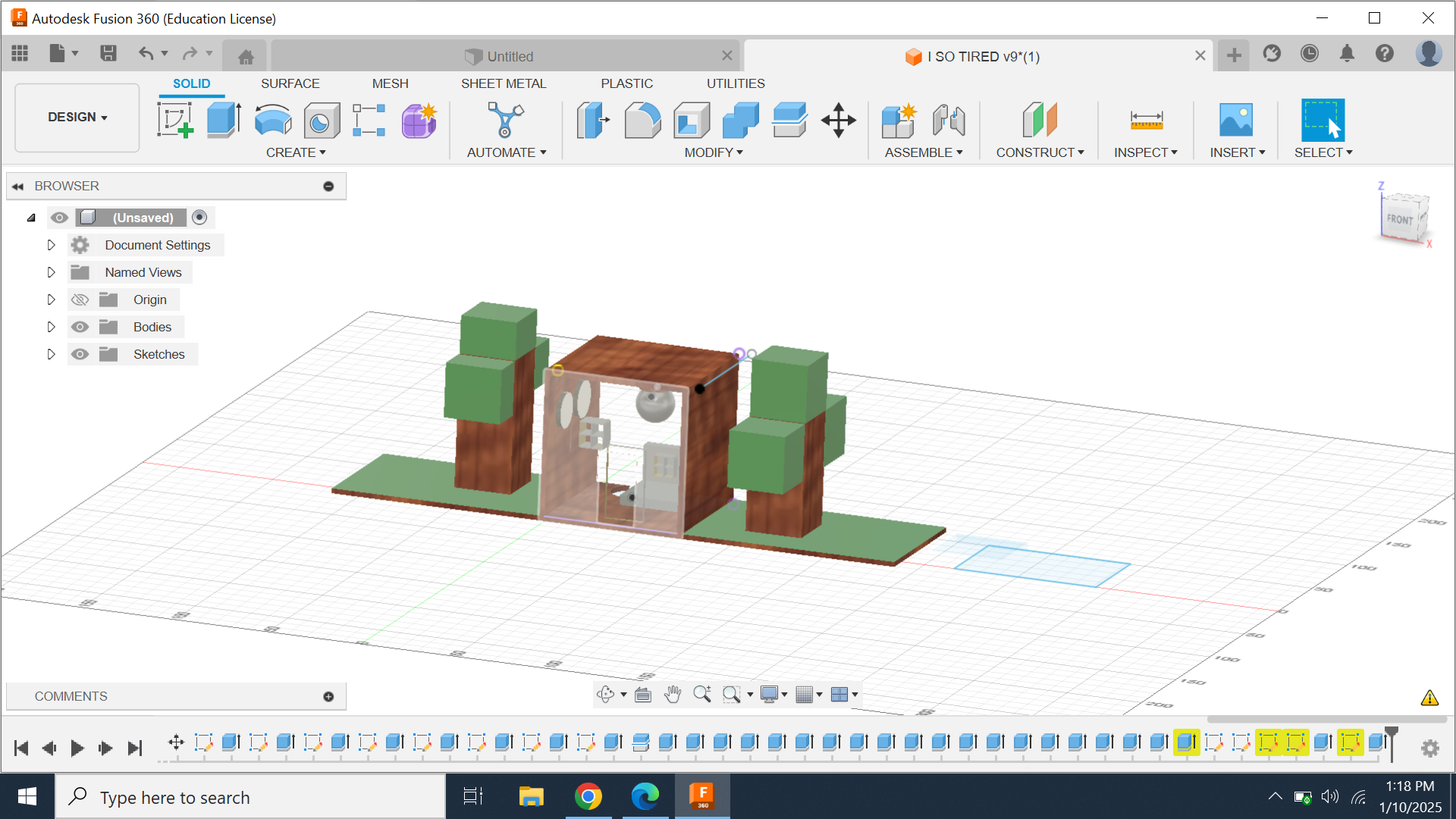The image size is (1456, 819).
Task: Click the Look At icon
Action: pyautogui.click(x=643, y=695)
